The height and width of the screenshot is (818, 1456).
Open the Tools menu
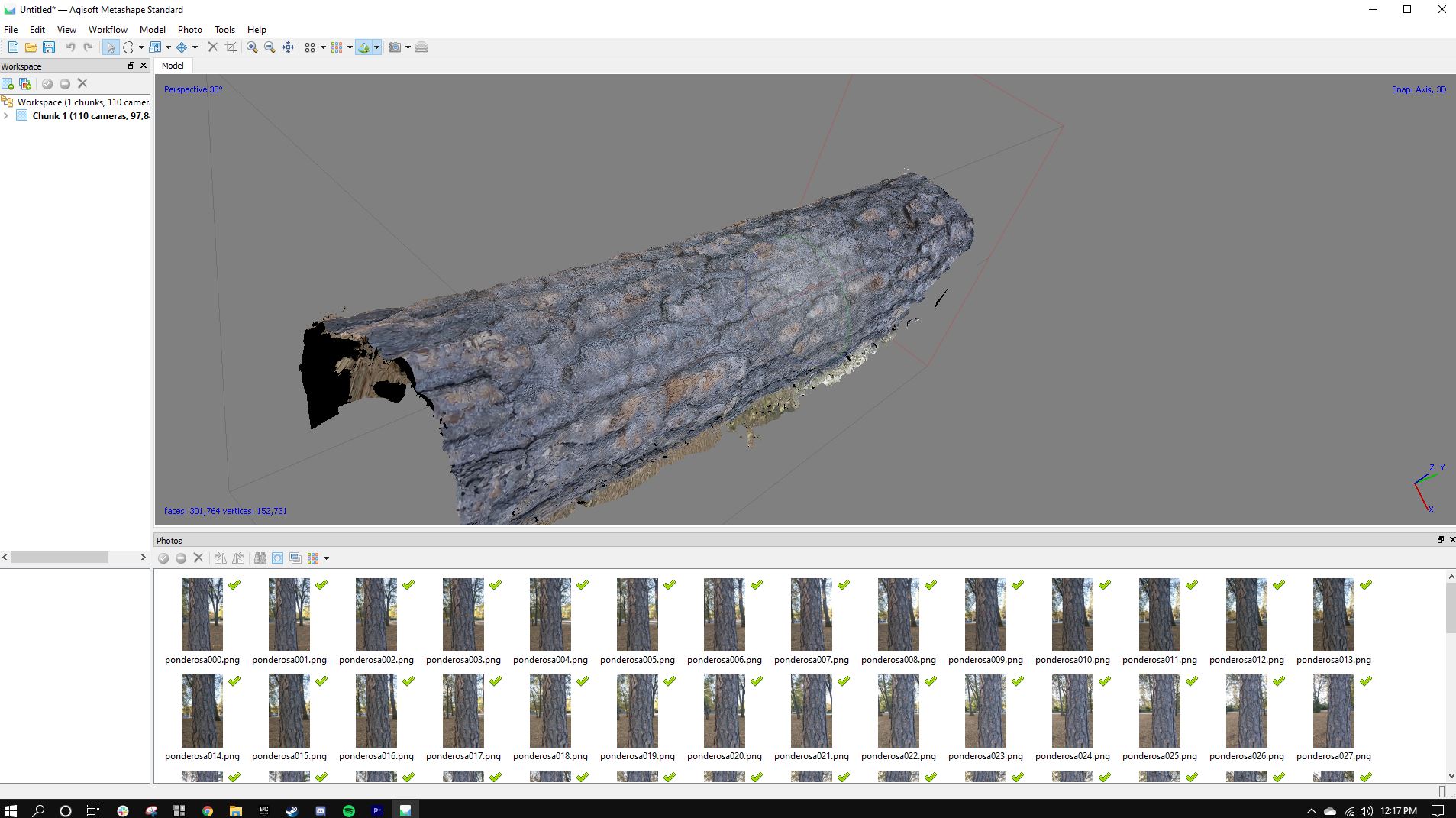point(224,30)
